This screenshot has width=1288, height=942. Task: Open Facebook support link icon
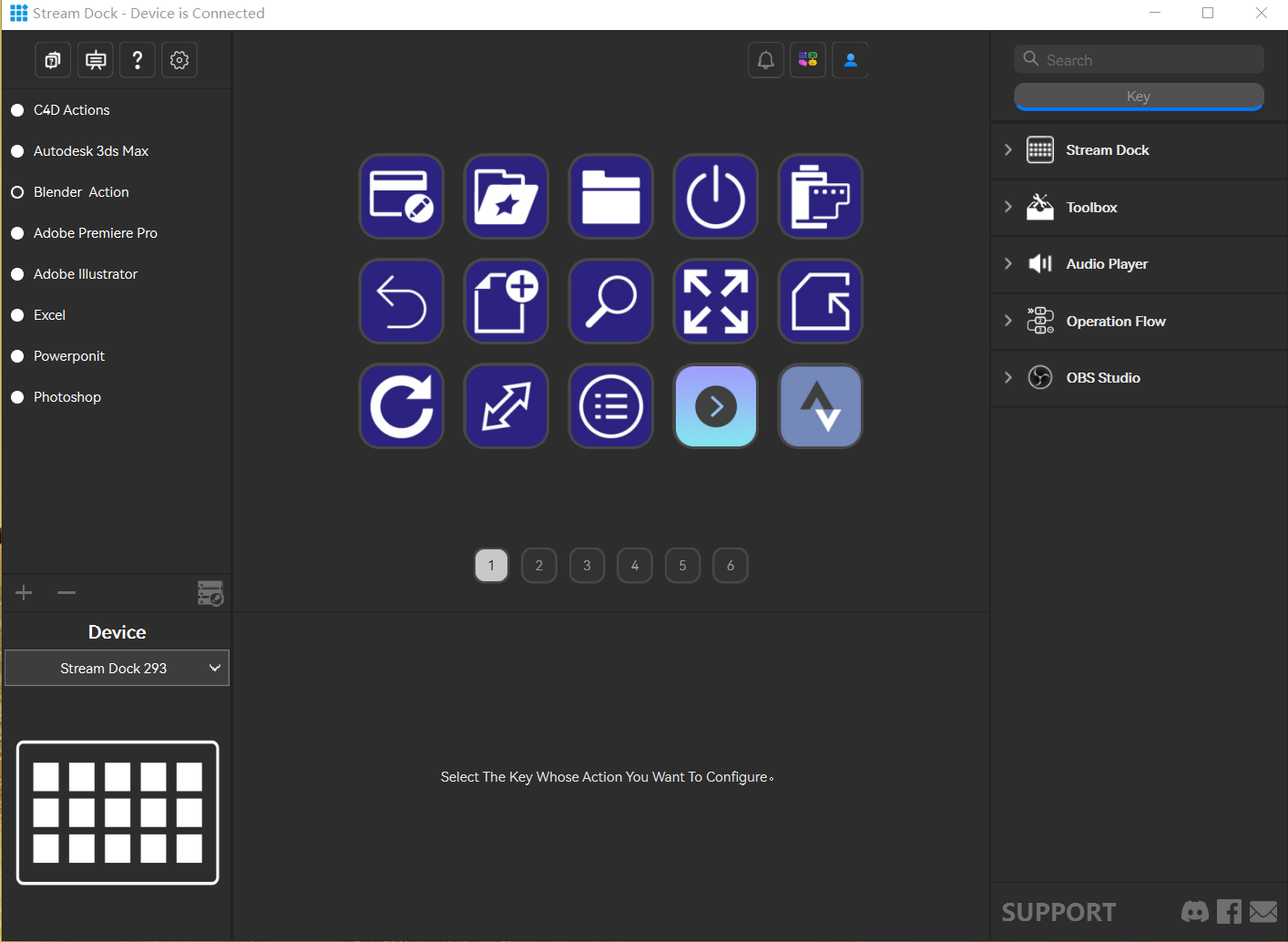[1229, 911]
